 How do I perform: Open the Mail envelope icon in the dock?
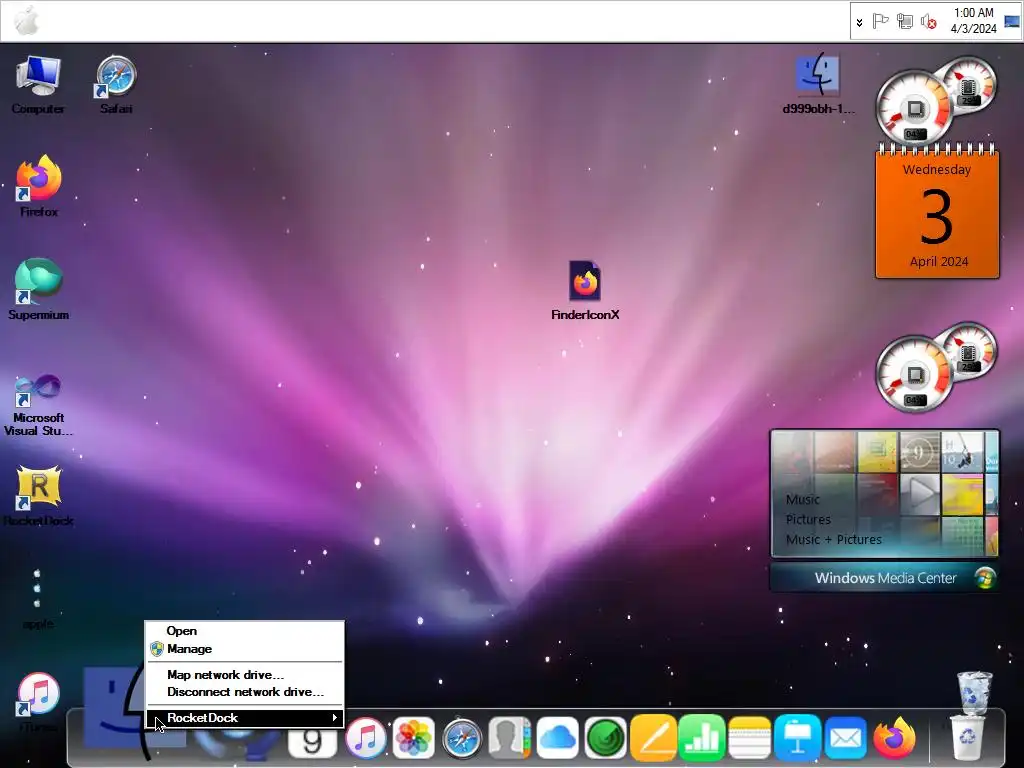[845, 739]
